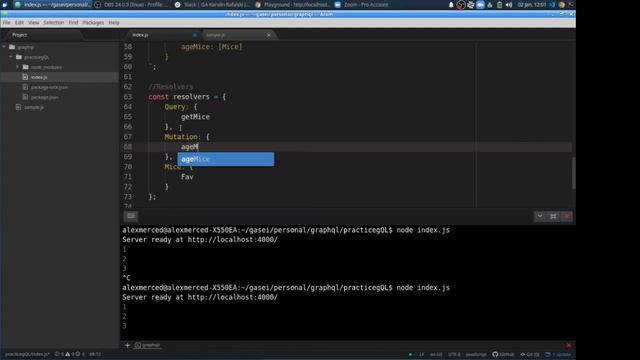Screen dimensions: 640x360
Task: Select the graphql terminal tab in status bar
Action: pos(148,345)
